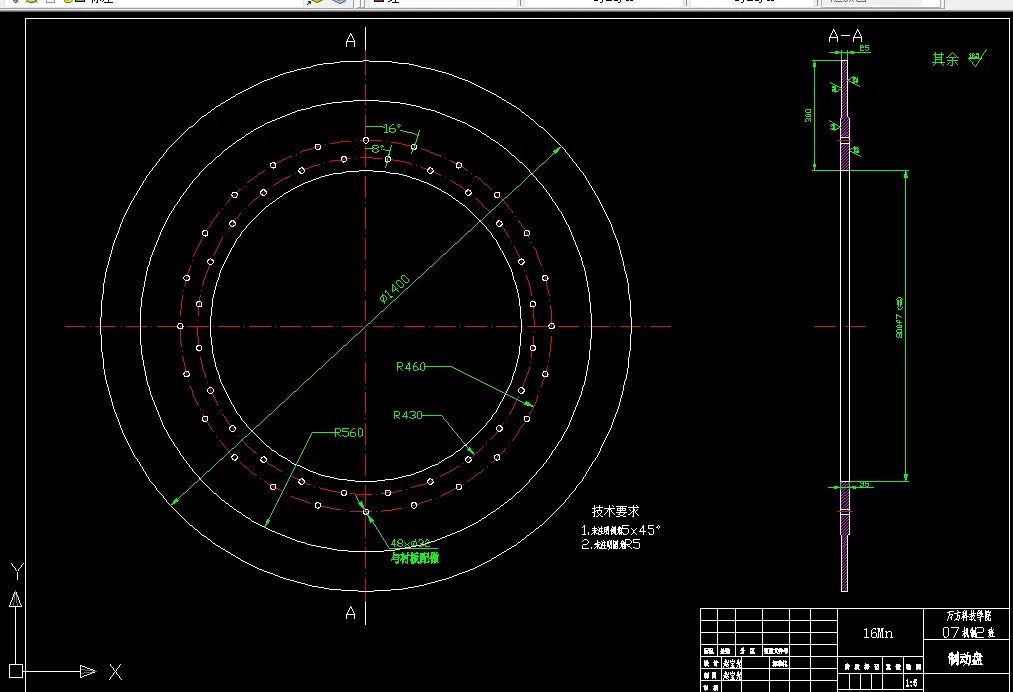
Task: Select the 技术要求 heading text
Action: point(615,511)
